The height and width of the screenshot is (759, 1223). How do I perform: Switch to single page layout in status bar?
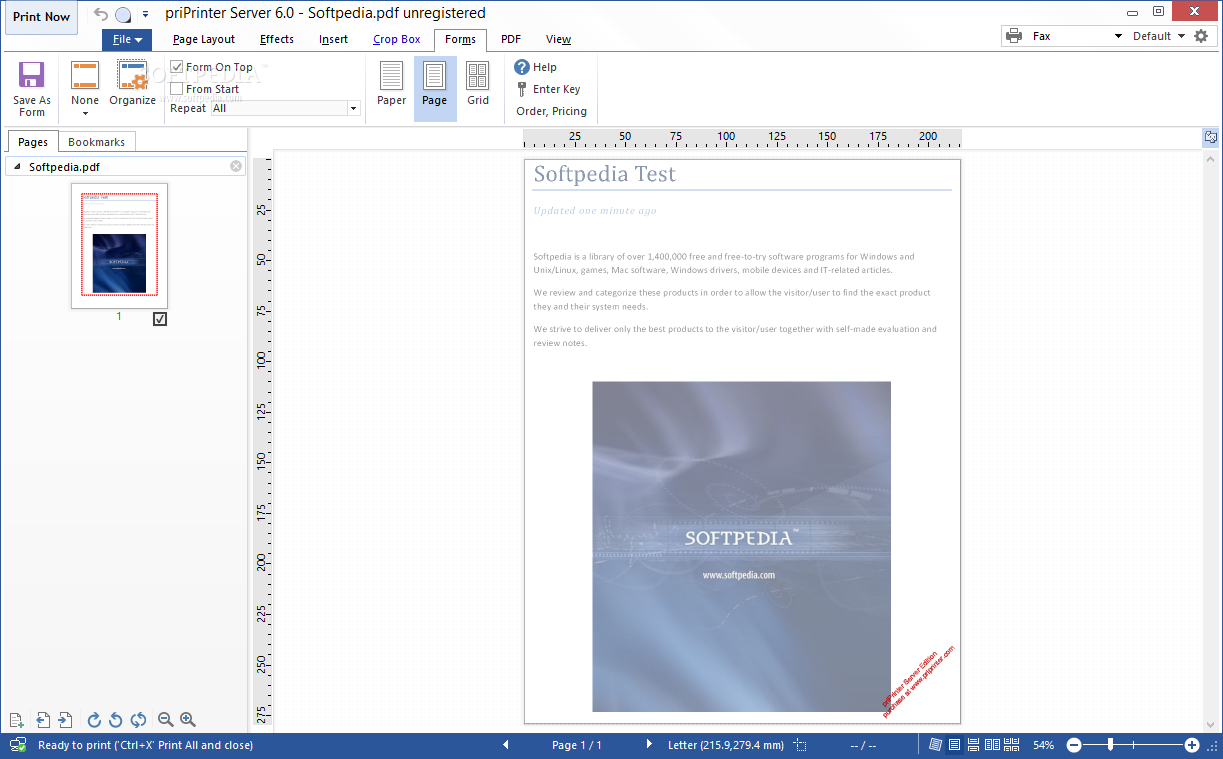click(x=955, y=745)
